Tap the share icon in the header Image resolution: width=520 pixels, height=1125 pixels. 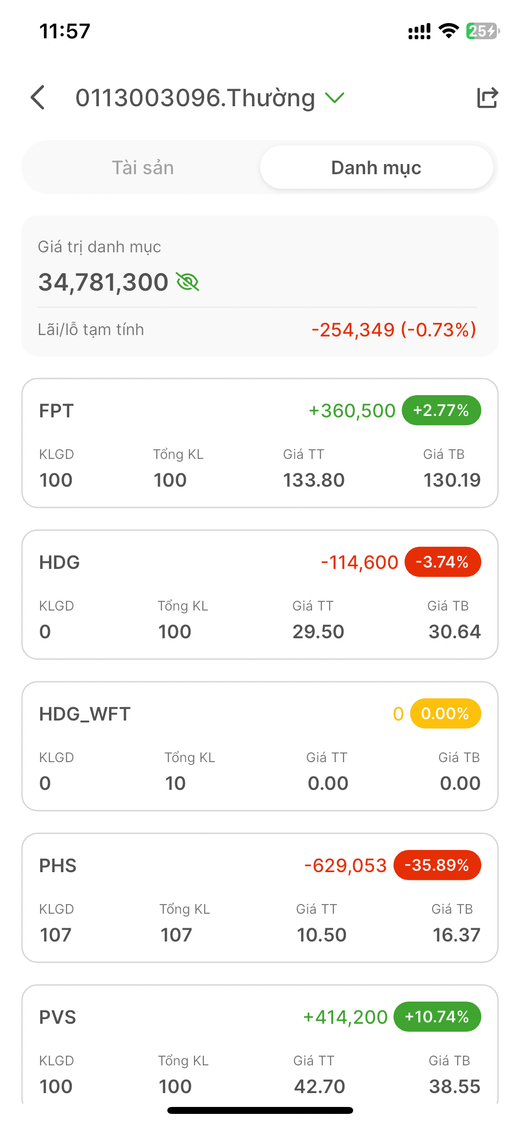[487, 98]
